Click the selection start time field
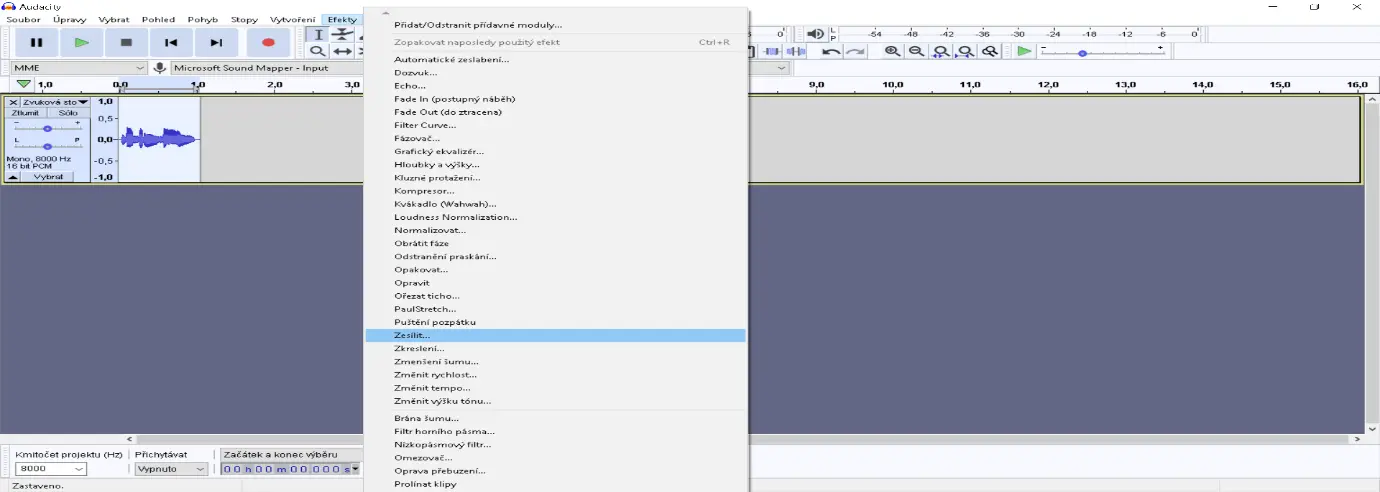 (x=285, y=469)
